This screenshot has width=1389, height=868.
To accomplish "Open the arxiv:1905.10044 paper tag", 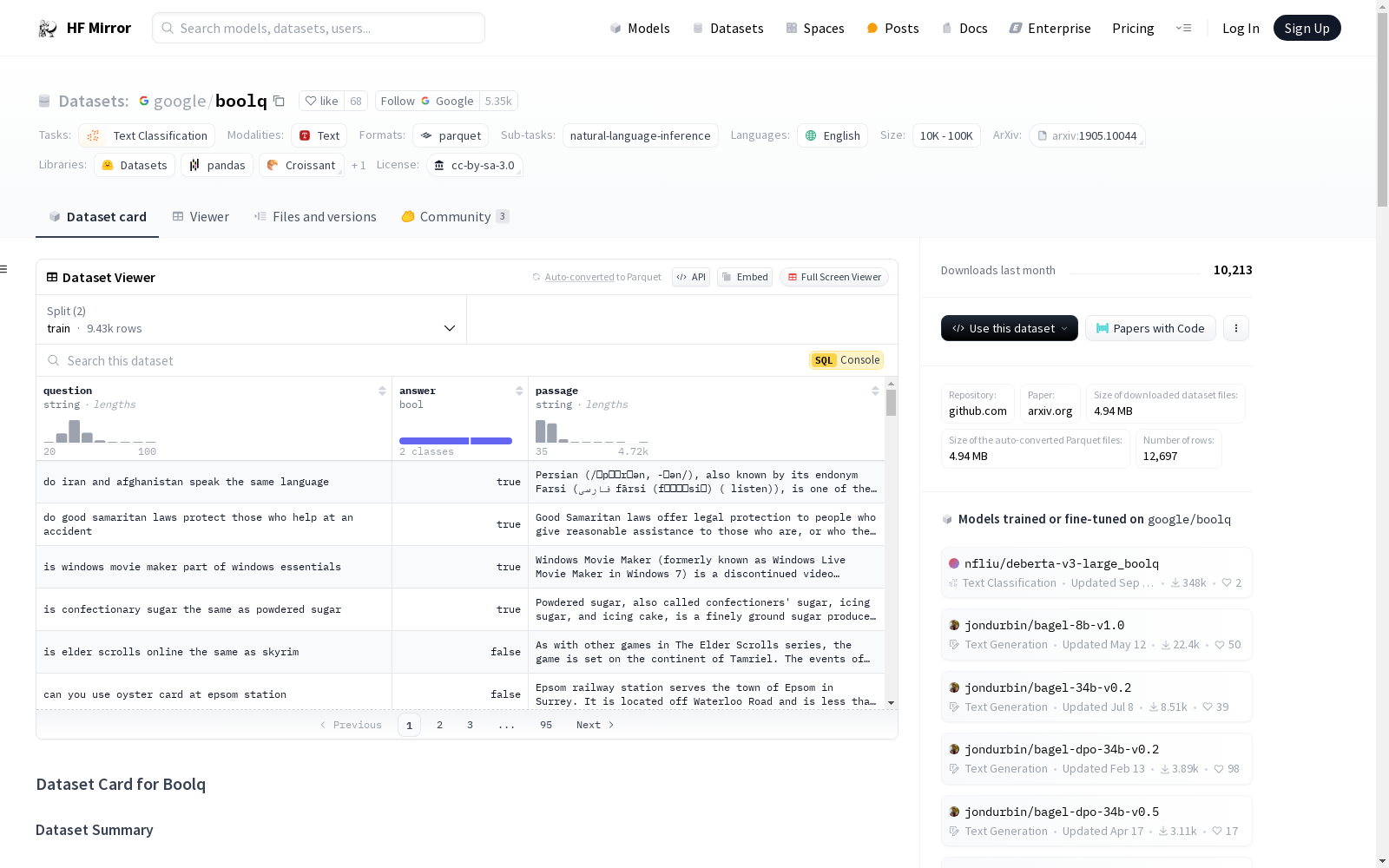I will [x=1087, y=135].
